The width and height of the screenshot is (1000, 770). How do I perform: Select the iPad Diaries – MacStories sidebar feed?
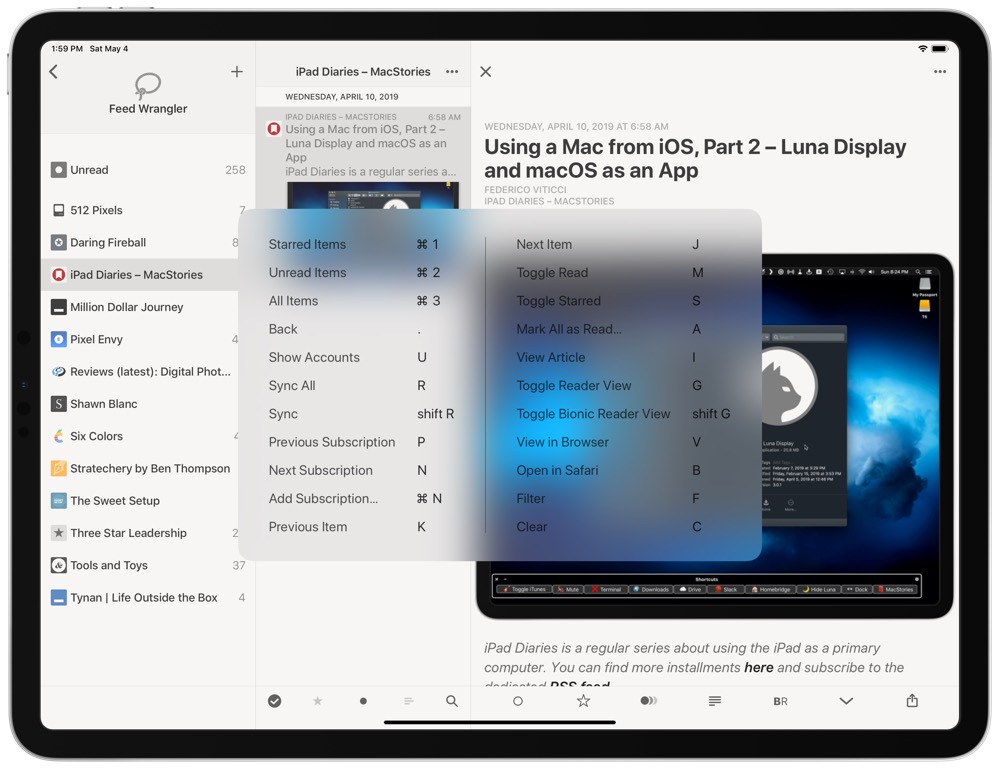148,275
